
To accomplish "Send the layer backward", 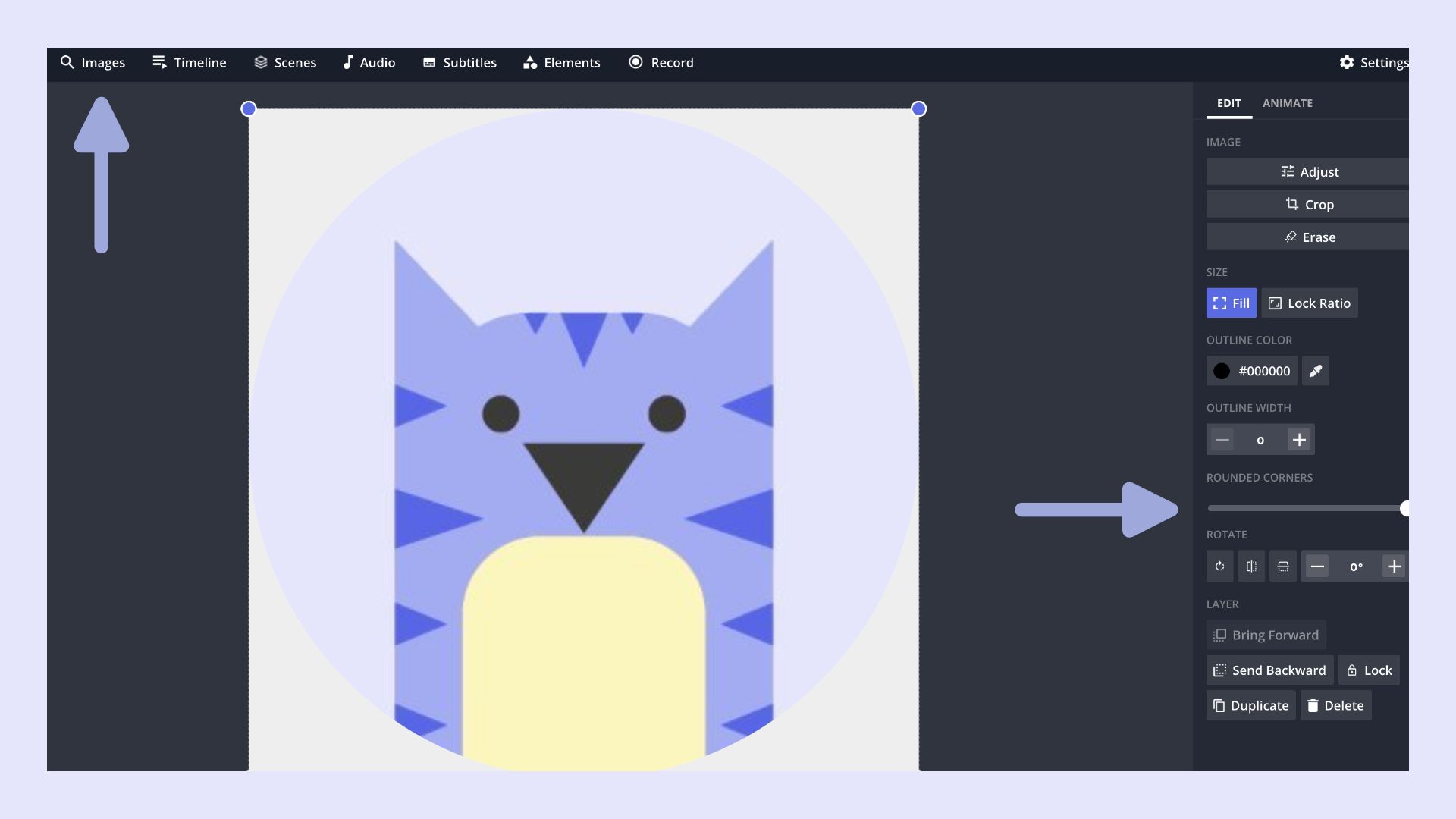I will click(1269, 670).
